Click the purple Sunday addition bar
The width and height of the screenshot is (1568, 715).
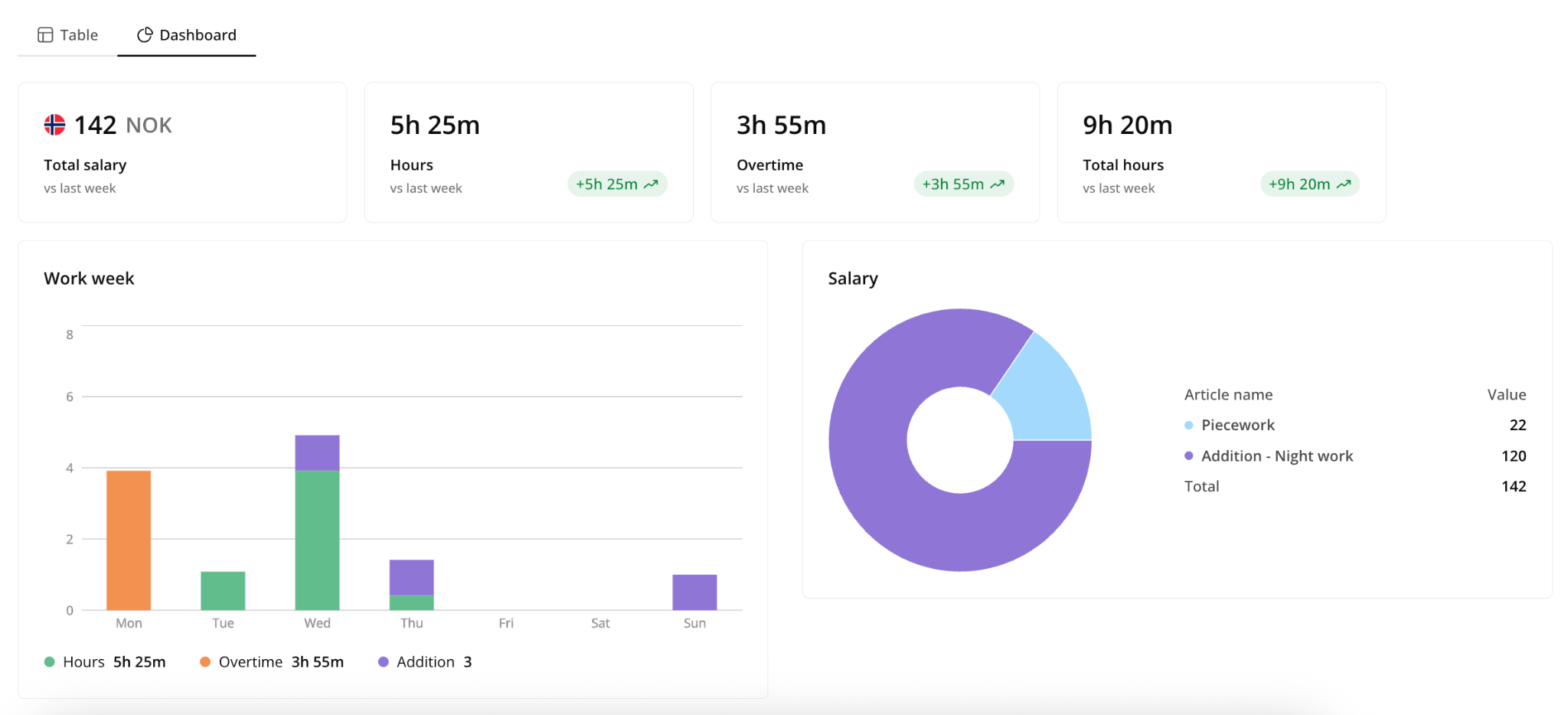[x=694, y=593]
